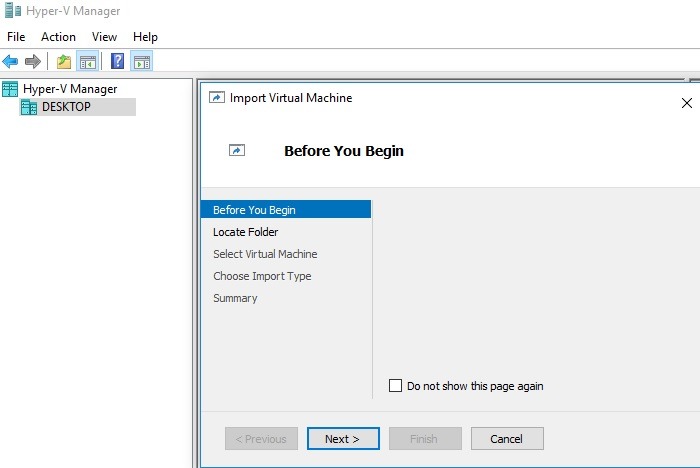
Task: Select the DESKTOP server node
Action: pos(66,107)
